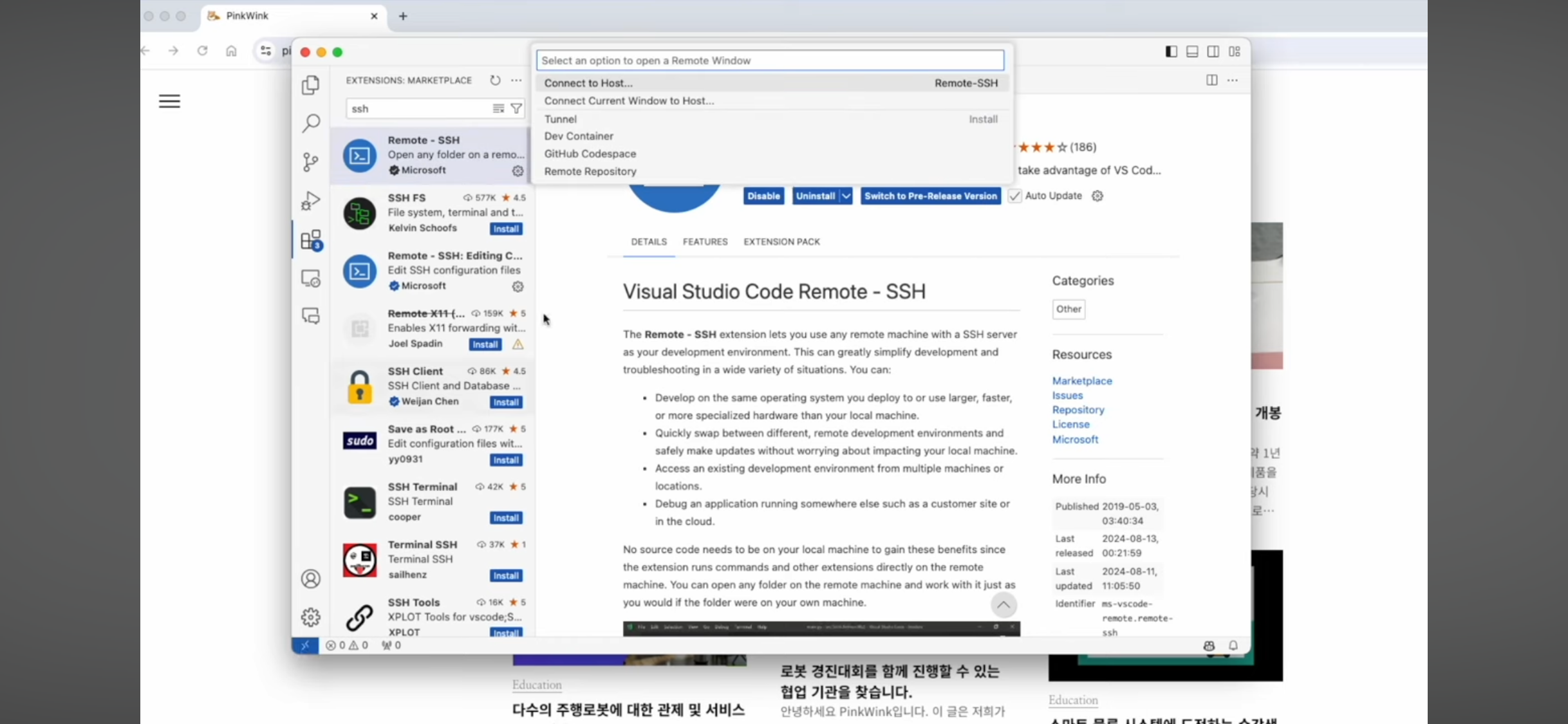
Task: Open Source Control view icon
Action: pos(310,162)
